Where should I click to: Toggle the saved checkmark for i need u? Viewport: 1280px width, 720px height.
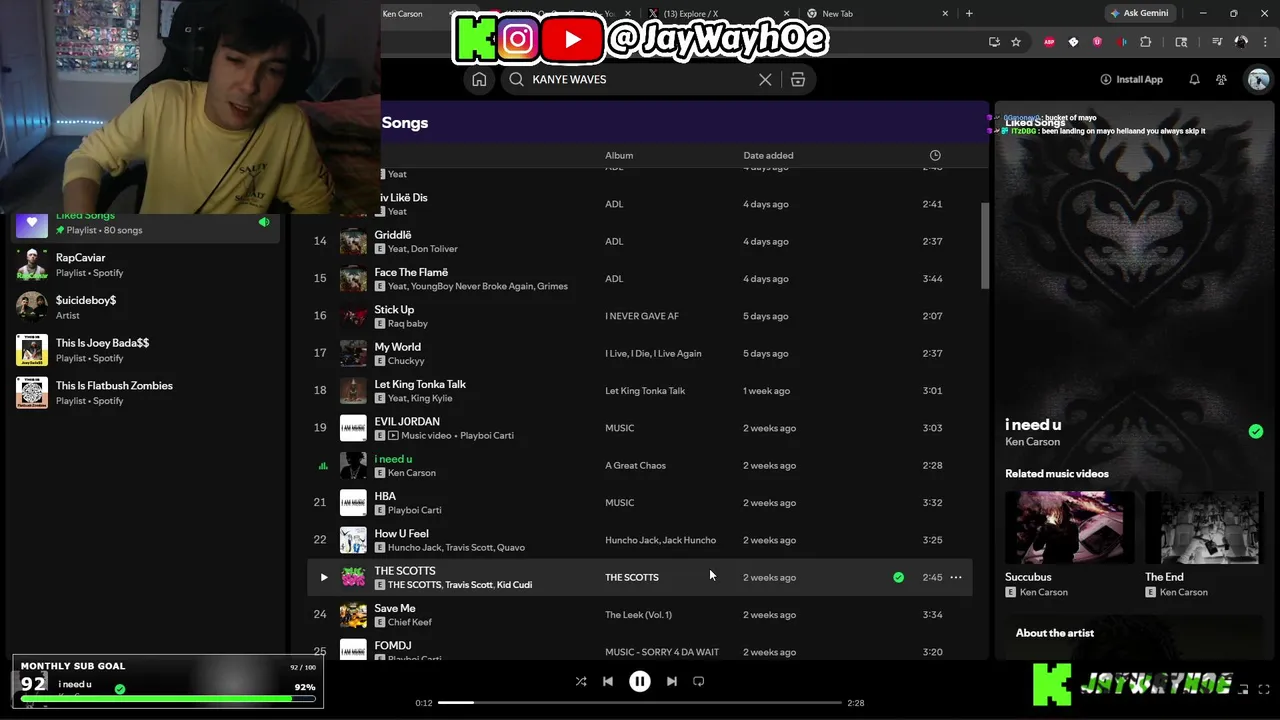tap(1256, 431)
